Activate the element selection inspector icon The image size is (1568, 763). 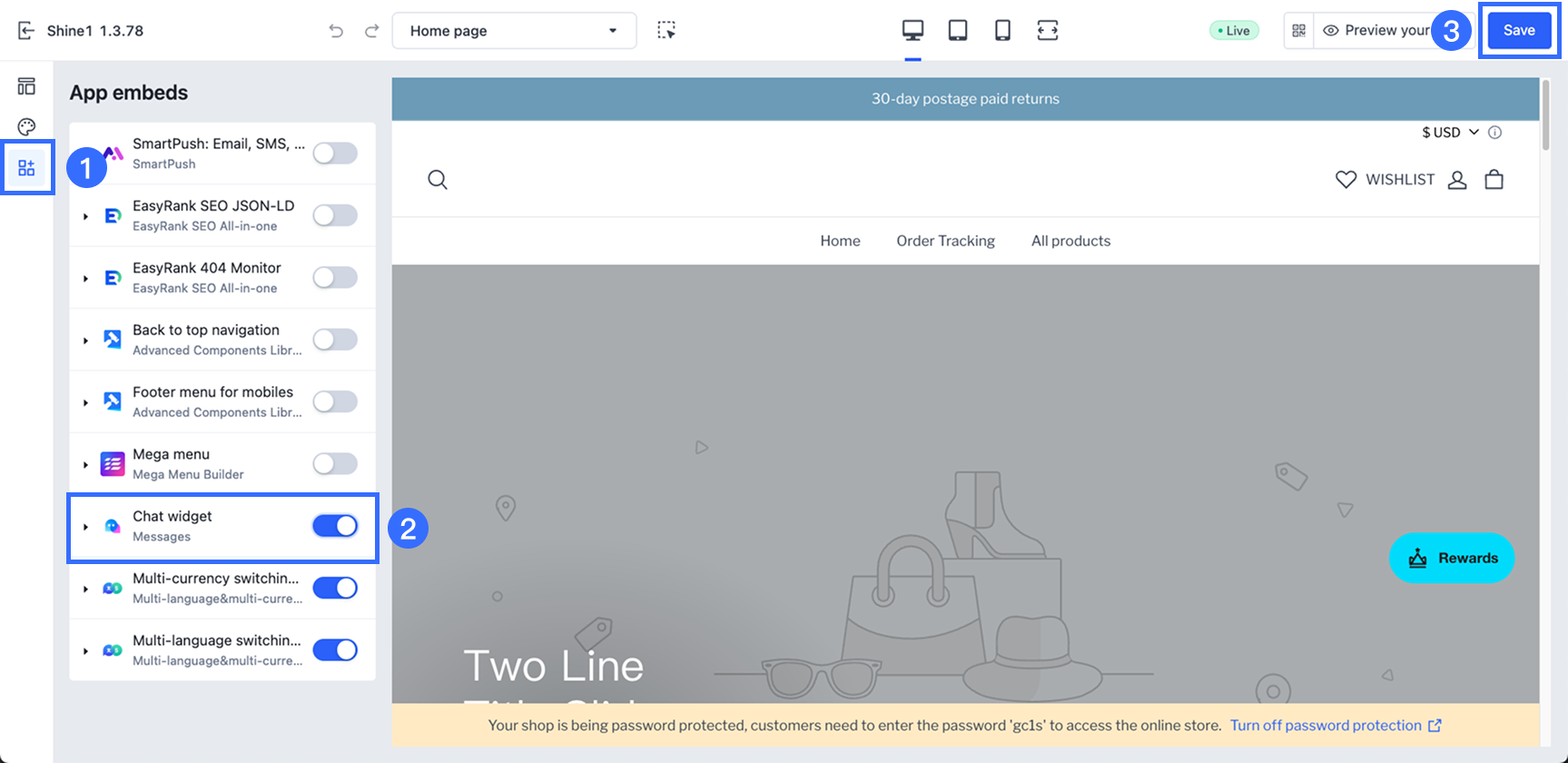pyautogui.click(x=666, y=31)
